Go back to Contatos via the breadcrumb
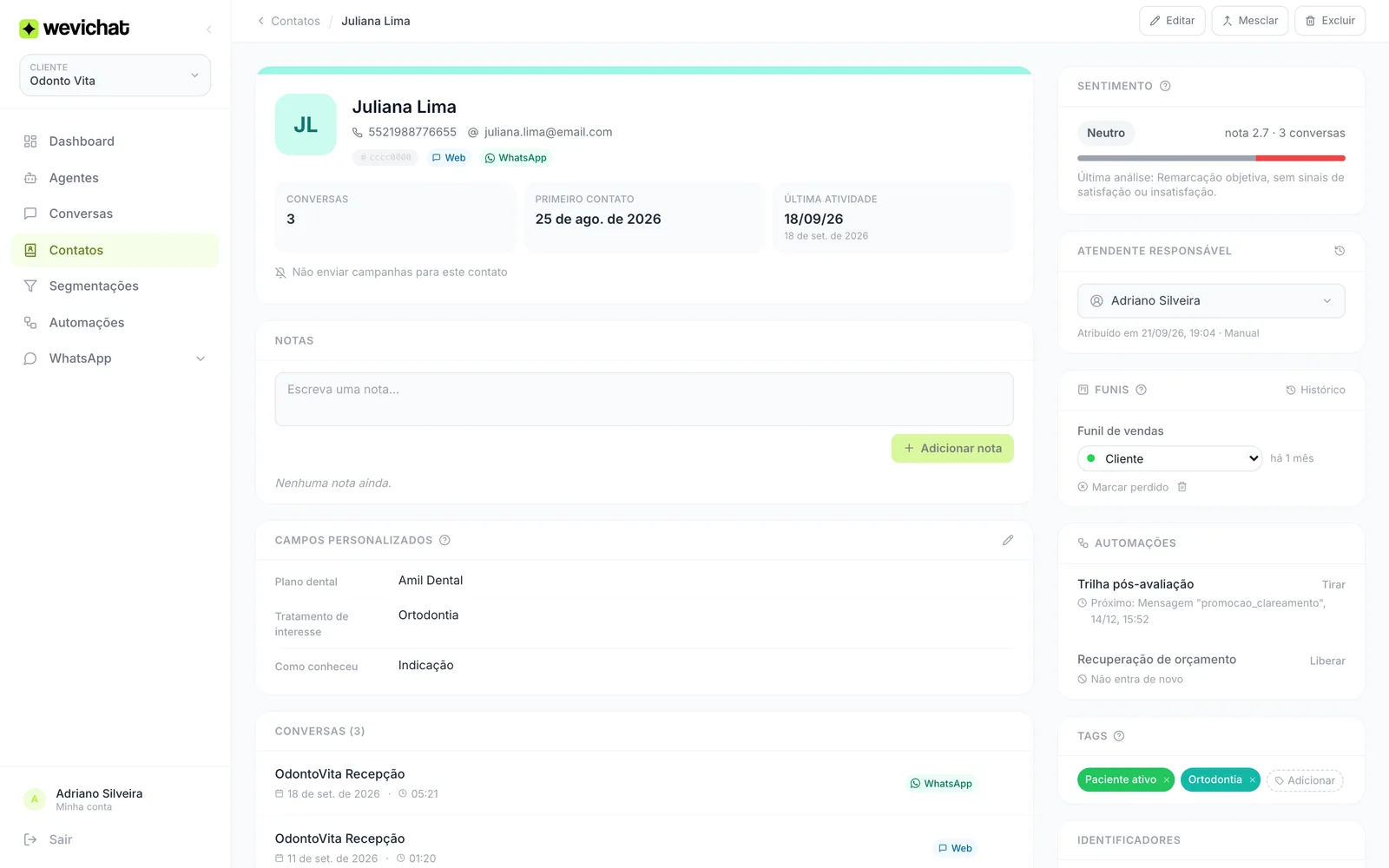The image size is (1389, 868). (x=288, y=21)
